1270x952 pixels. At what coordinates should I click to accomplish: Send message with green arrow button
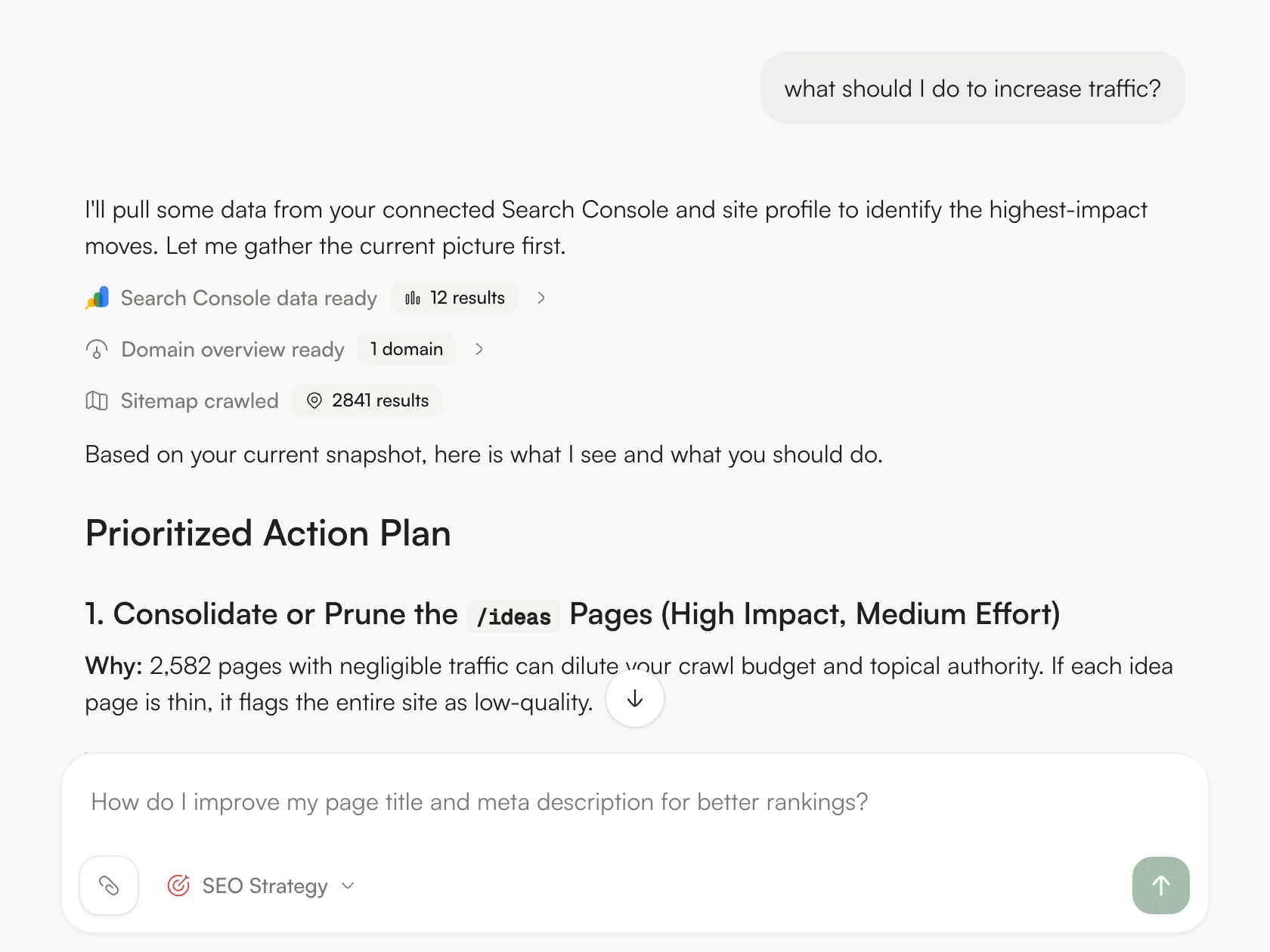point(1161,886)
